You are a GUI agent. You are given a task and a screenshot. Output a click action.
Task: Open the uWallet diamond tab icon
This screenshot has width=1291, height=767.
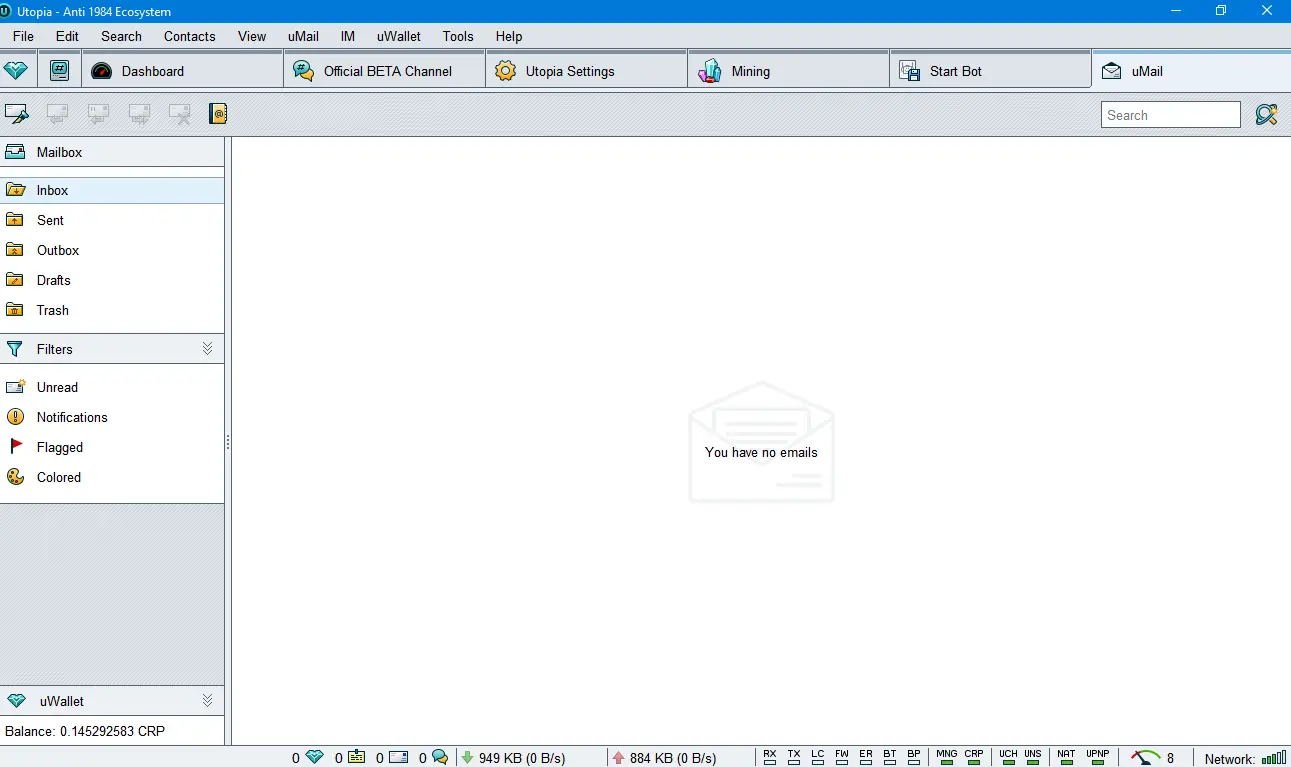[18, 71]
